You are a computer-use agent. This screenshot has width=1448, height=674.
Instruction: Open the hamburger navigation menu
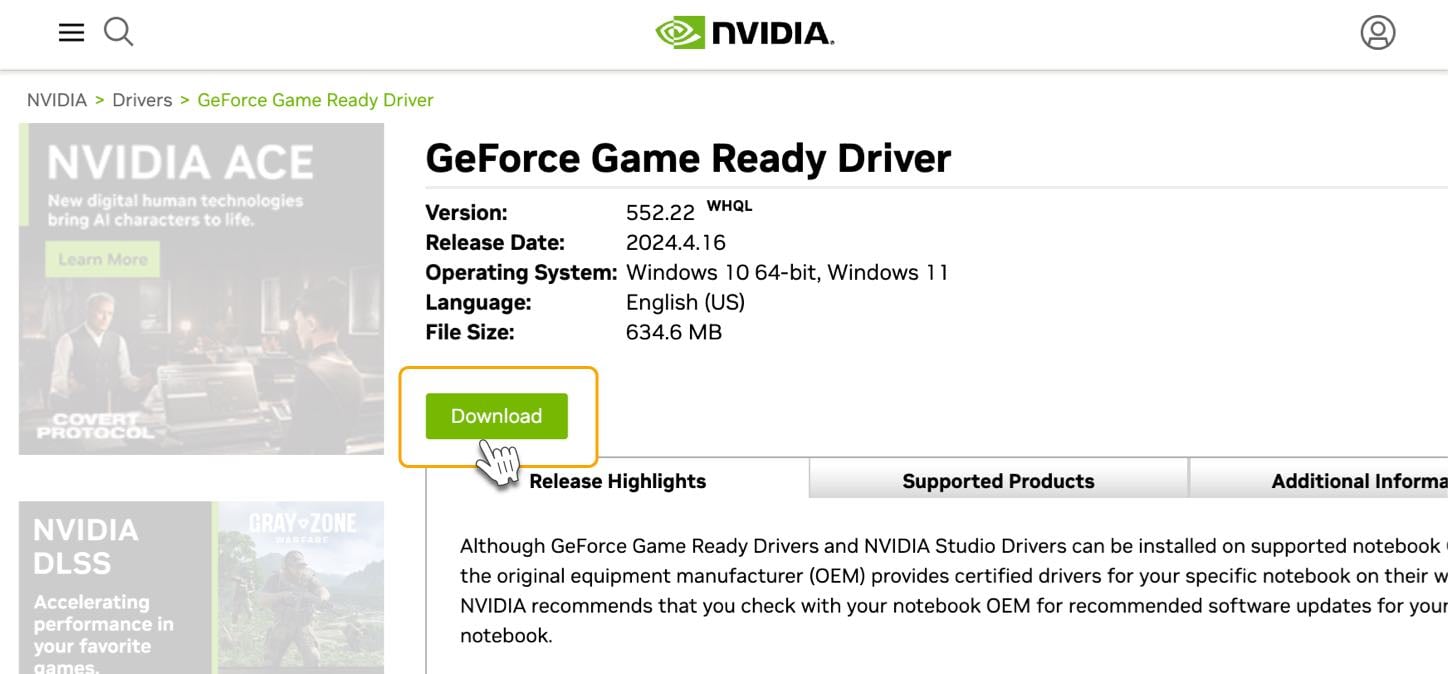coord(71,32)
